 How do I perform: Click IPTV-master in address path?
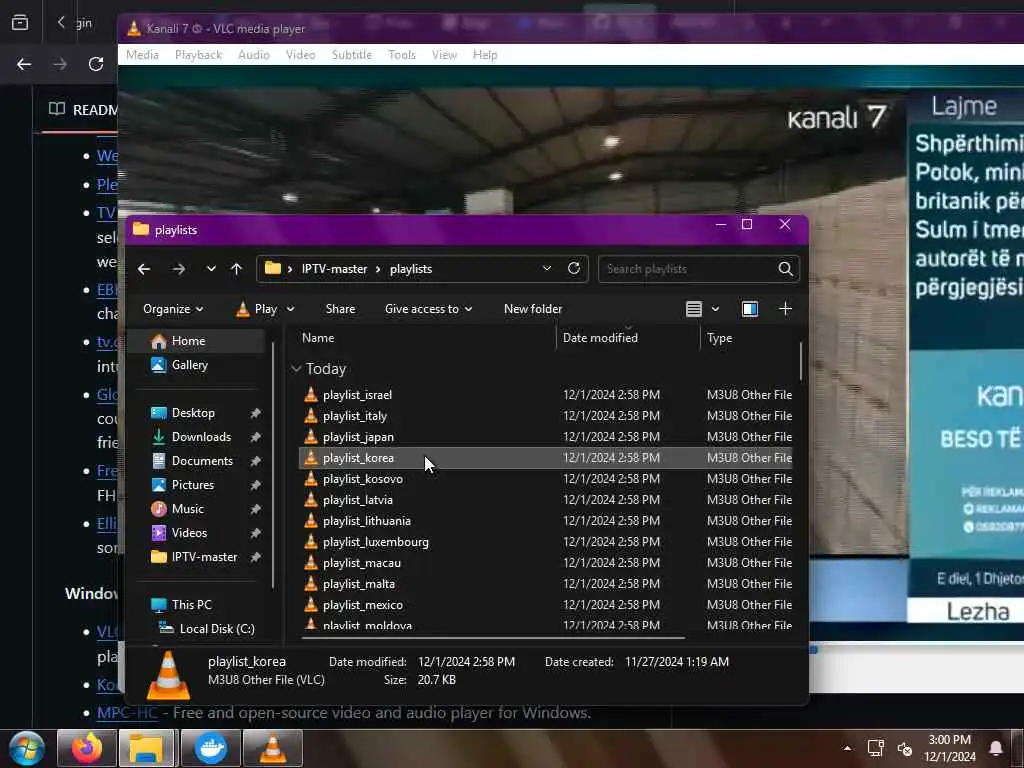(x=334, y=269)
